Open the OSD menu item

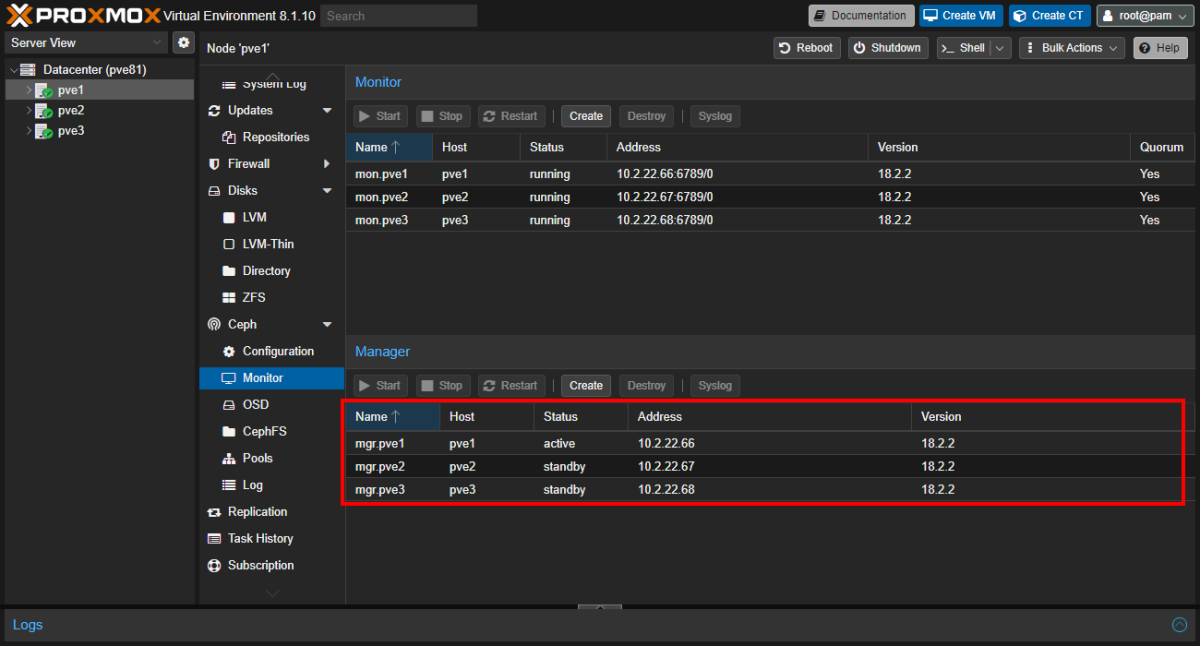[x=271, y=405]
